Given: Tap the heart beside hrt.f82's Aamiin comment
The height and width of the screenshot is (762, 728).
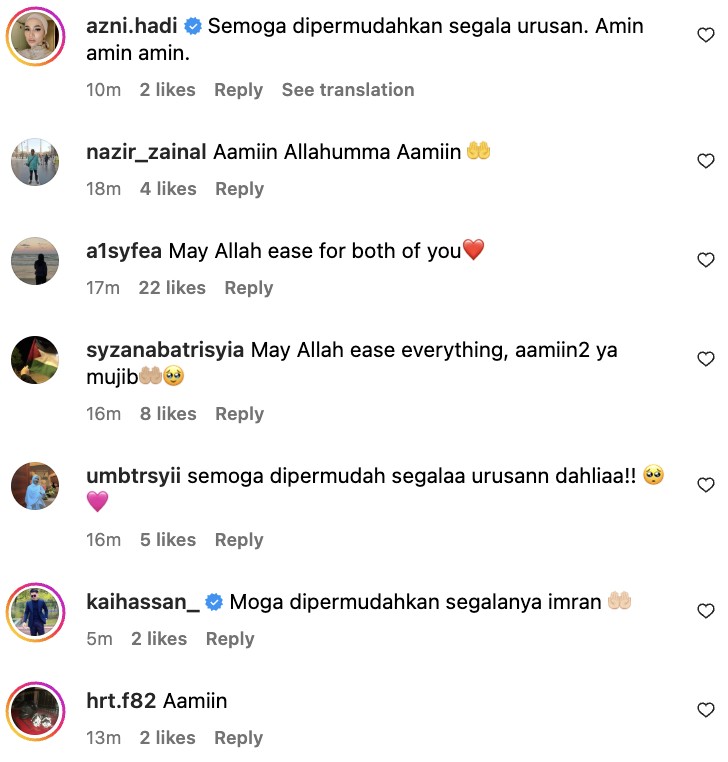Looking at the screenshot, I should [705, 710].
